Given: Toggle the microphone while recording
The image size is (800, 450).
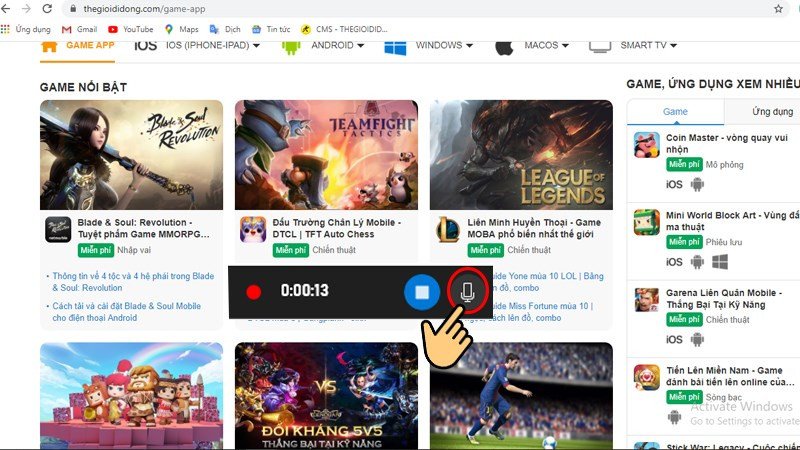Looking at the screenshot, I should pos(467,292).
